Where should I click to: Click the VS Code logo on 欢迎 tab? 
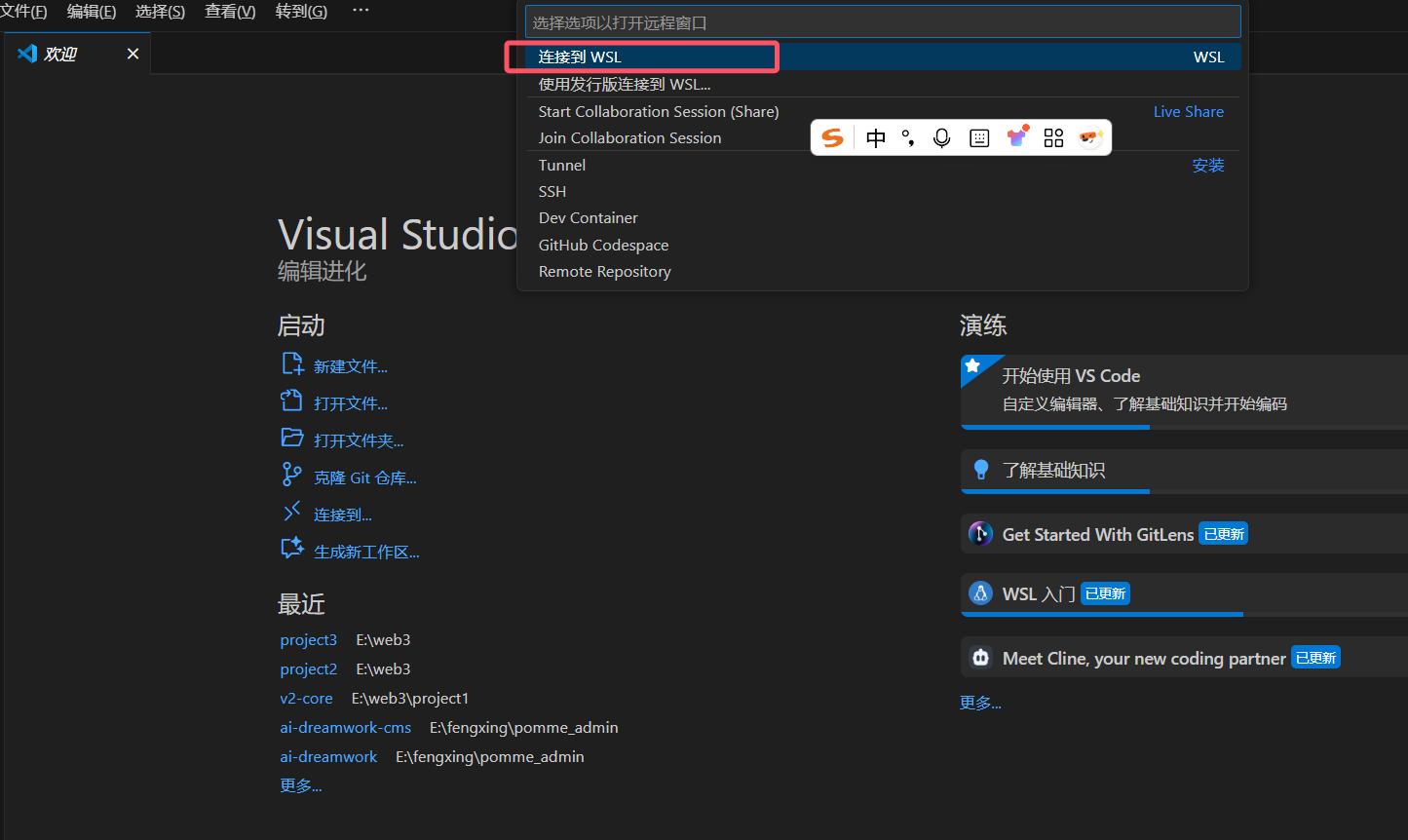coord(27,54)
